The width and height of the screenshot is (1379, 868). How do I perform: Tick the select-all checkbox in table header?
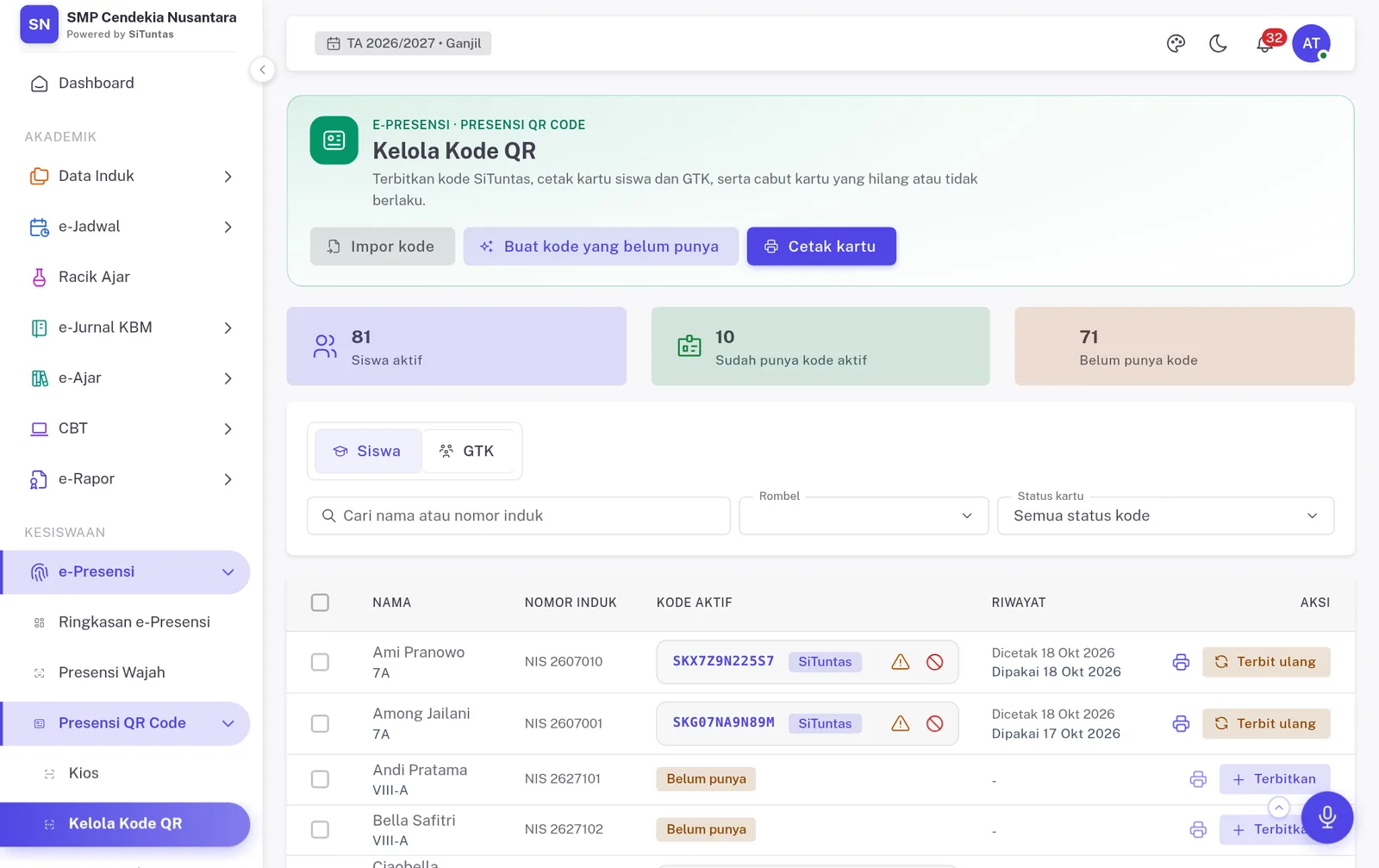(x=320, y=603)
